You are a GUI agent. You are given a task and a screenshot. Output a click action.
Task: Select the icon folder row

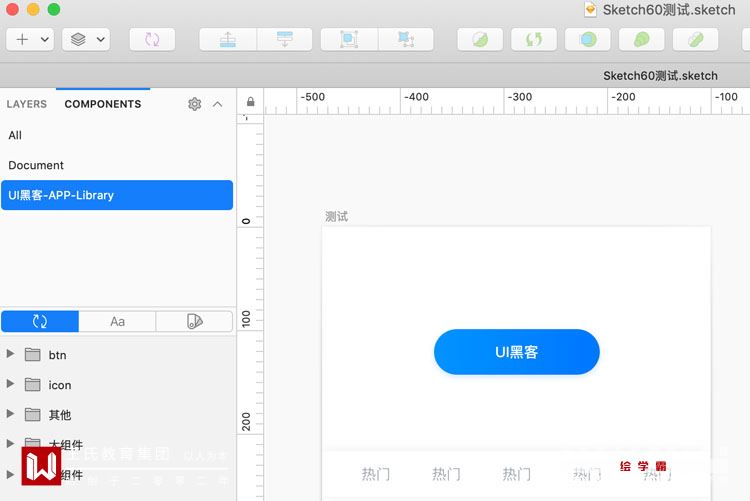(x=118, y=385)
